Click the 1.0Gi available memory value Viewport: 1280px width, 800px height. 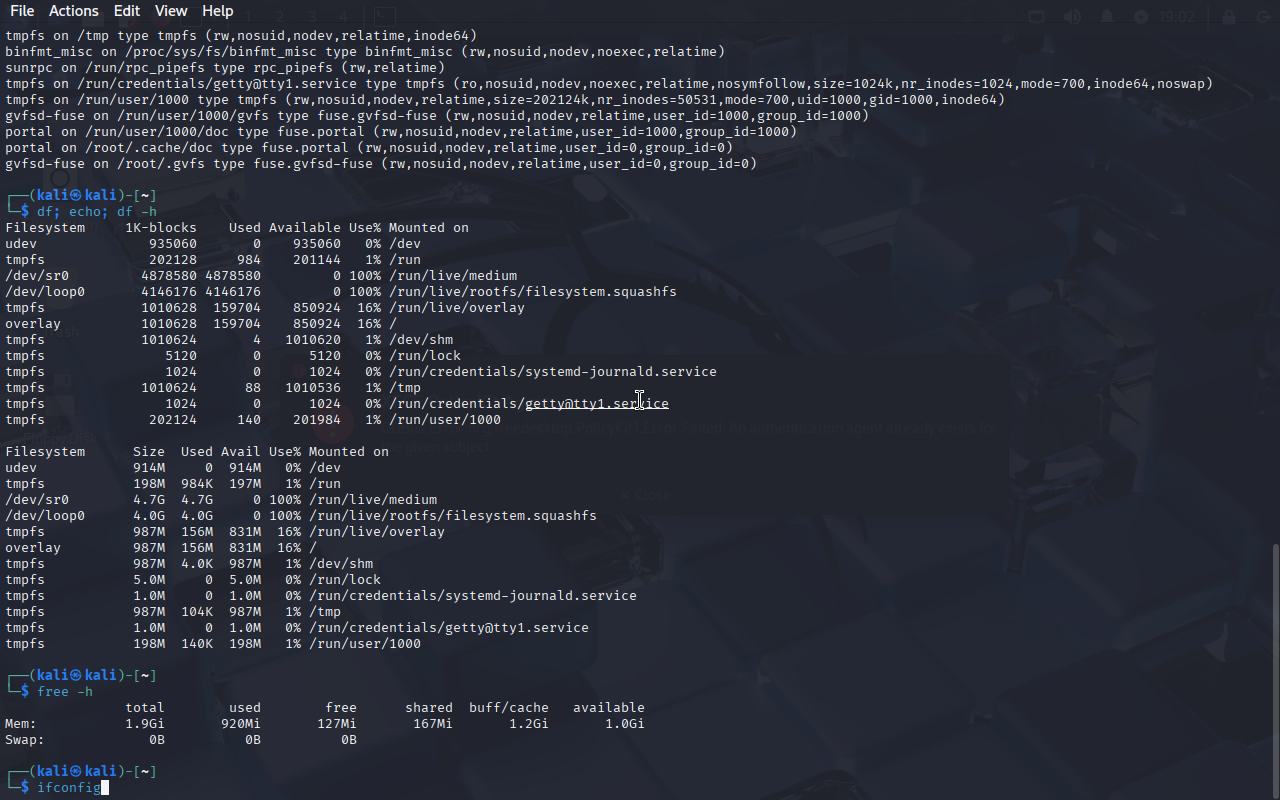pyautogui.click(x=625, y=724)
